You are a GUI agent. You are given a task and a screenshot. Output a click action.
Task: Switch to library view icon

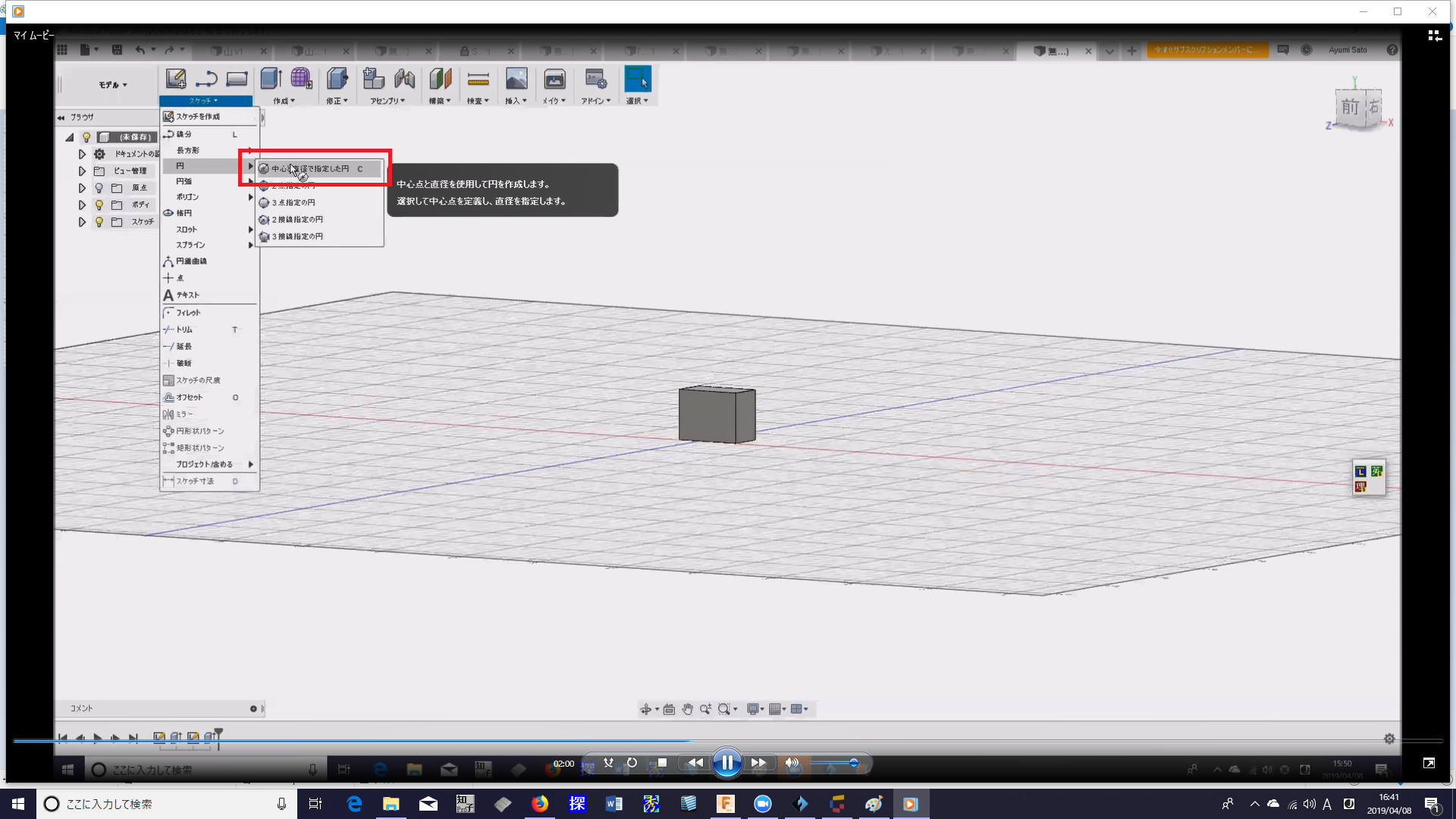[1434, 36]
